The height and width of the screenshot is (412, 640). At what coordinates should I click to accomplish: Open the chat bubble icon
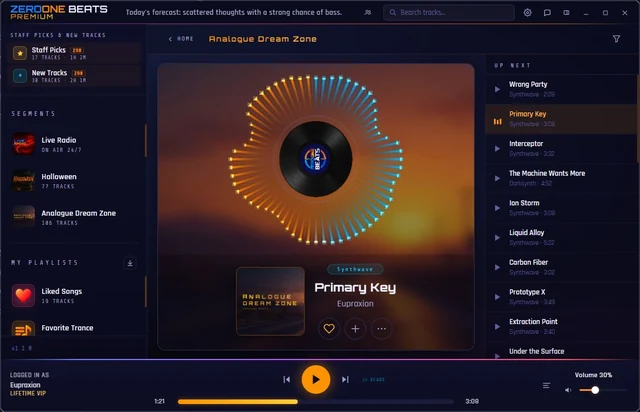coord(547,13)
